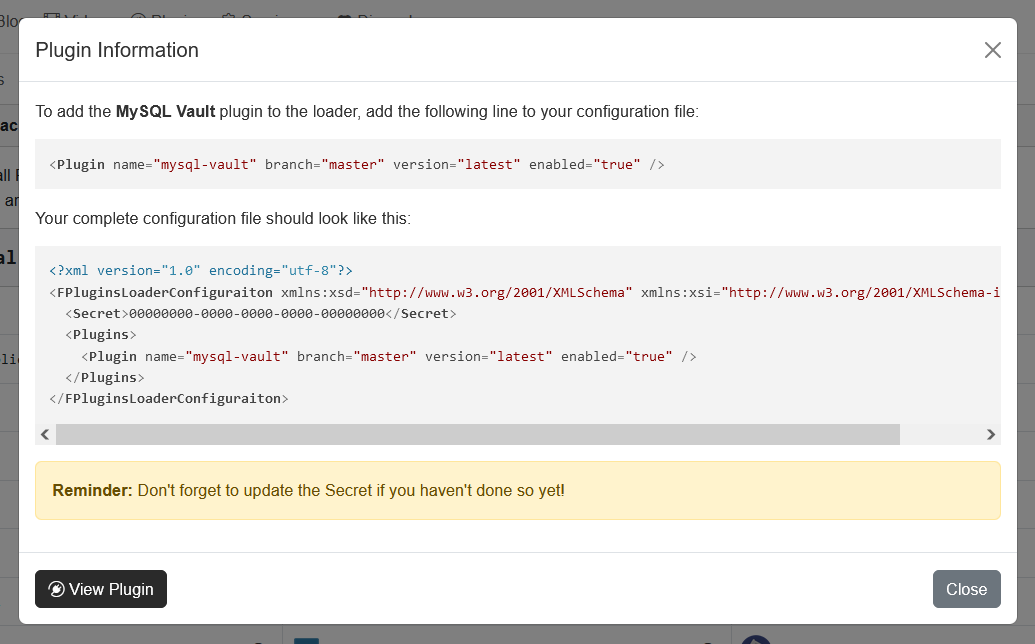
Task: Select the mysql-vault name in the code snippet
Action: pos(207,164)
